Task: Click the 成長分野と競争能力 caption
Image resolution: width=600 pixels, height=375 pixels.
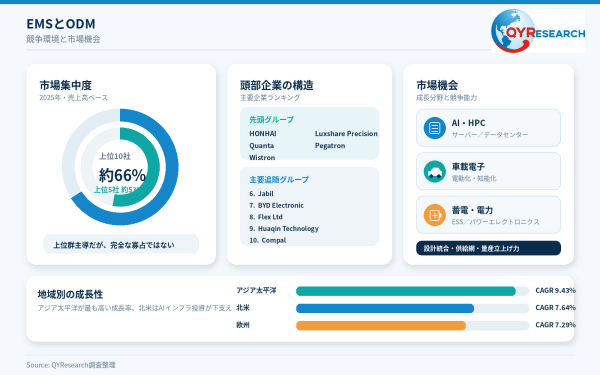Action: tap(447, 98)
